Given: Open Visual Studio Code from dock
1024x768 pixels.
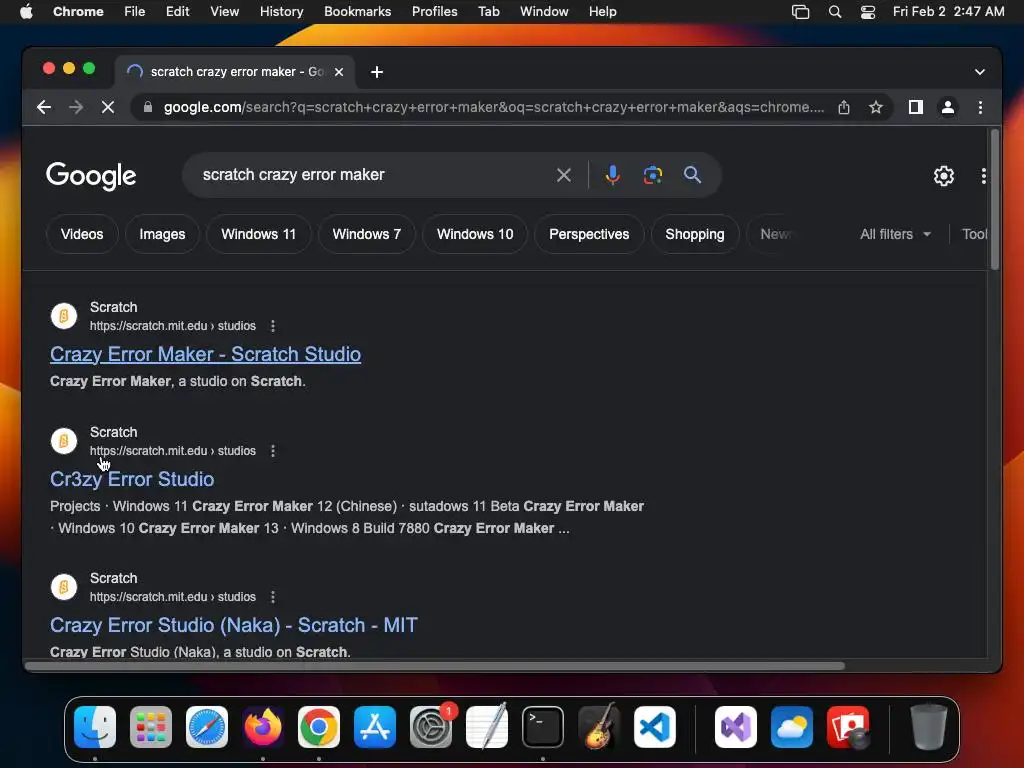Looking at the screenshot, I should tap(655, 727).
